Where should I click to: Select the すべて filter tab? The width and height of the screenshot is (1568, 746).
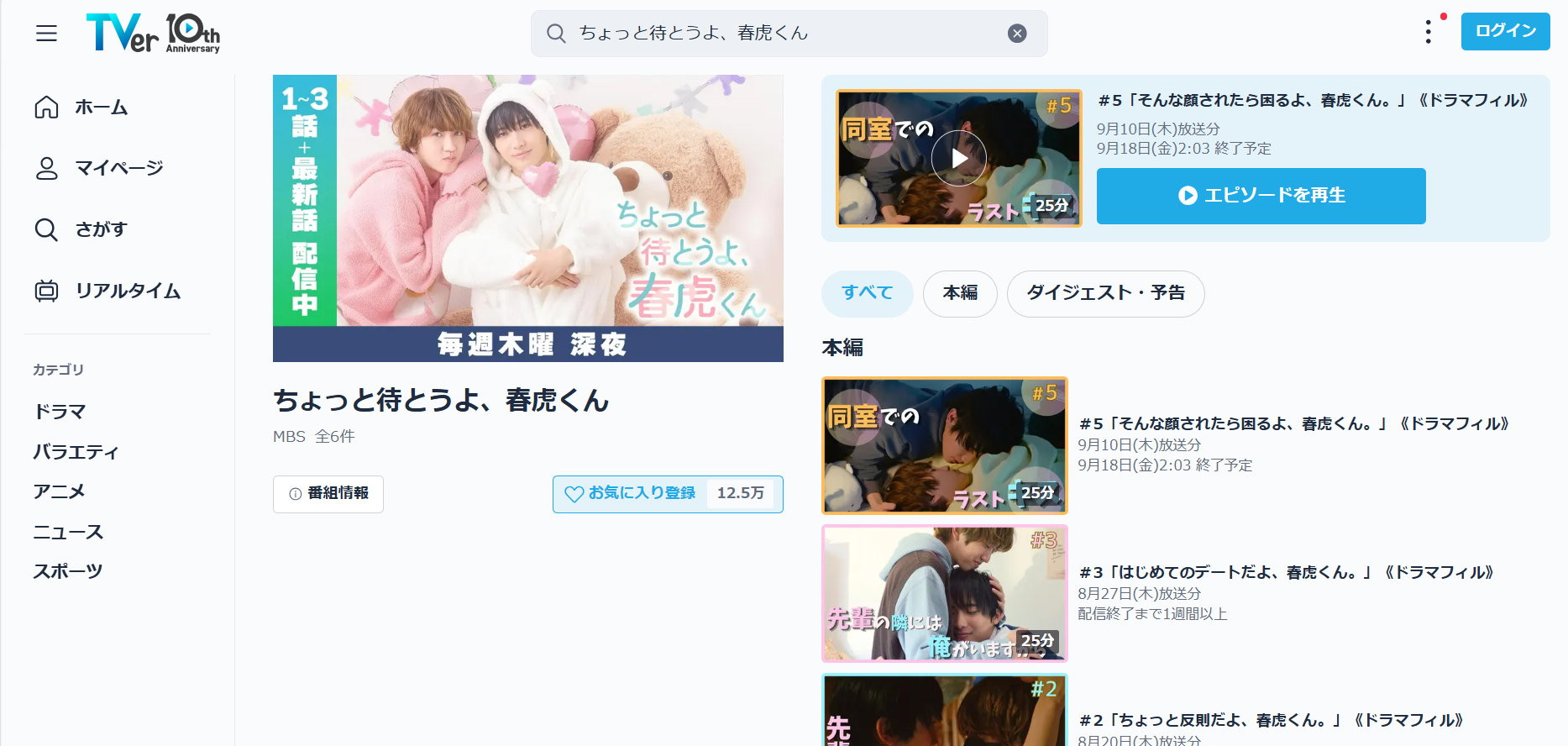tap(868, 293)
